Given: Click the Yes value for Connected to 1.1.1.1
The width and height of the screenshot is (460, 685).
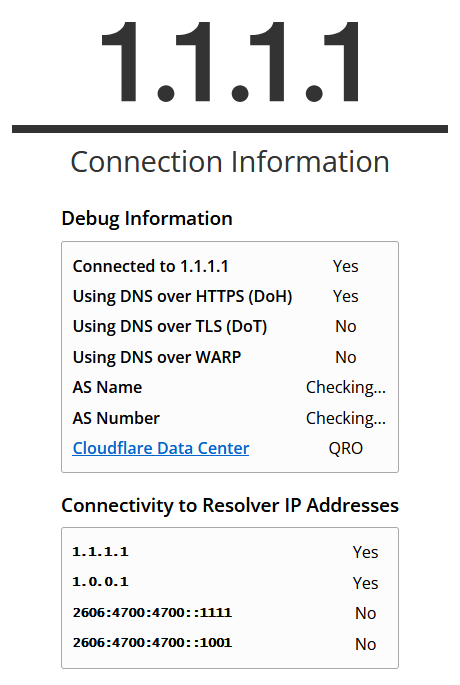Looking at the screenshot, I should pyautogui.click(x=346, y=266).
